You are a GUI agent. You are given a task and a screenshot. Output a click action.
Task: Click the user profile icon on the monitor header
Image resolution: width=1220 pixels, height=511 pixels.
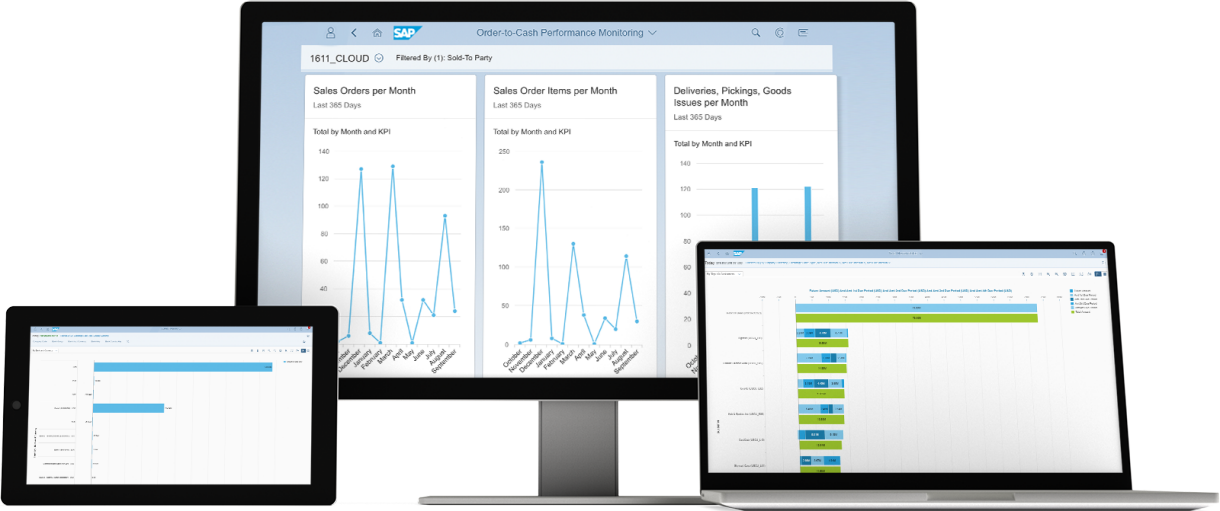tap(331, 33)
